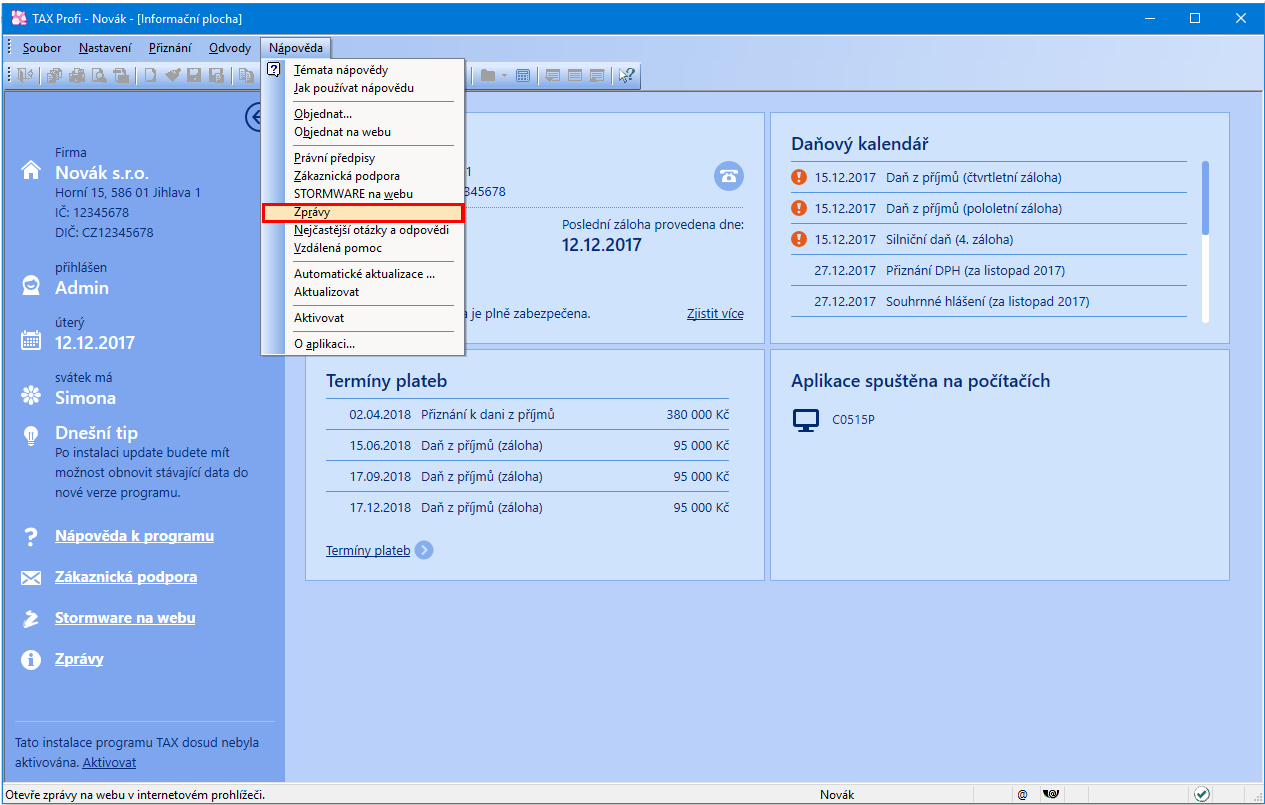1265x805 pixels.
Task: Click the green checkmark icon in status bar
Action: click(x=1202, y=794)
